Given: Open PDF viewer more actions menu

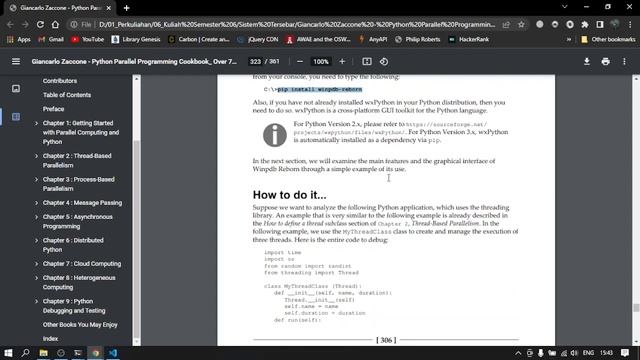Looking at the screenshot, I should coord(624,62).
